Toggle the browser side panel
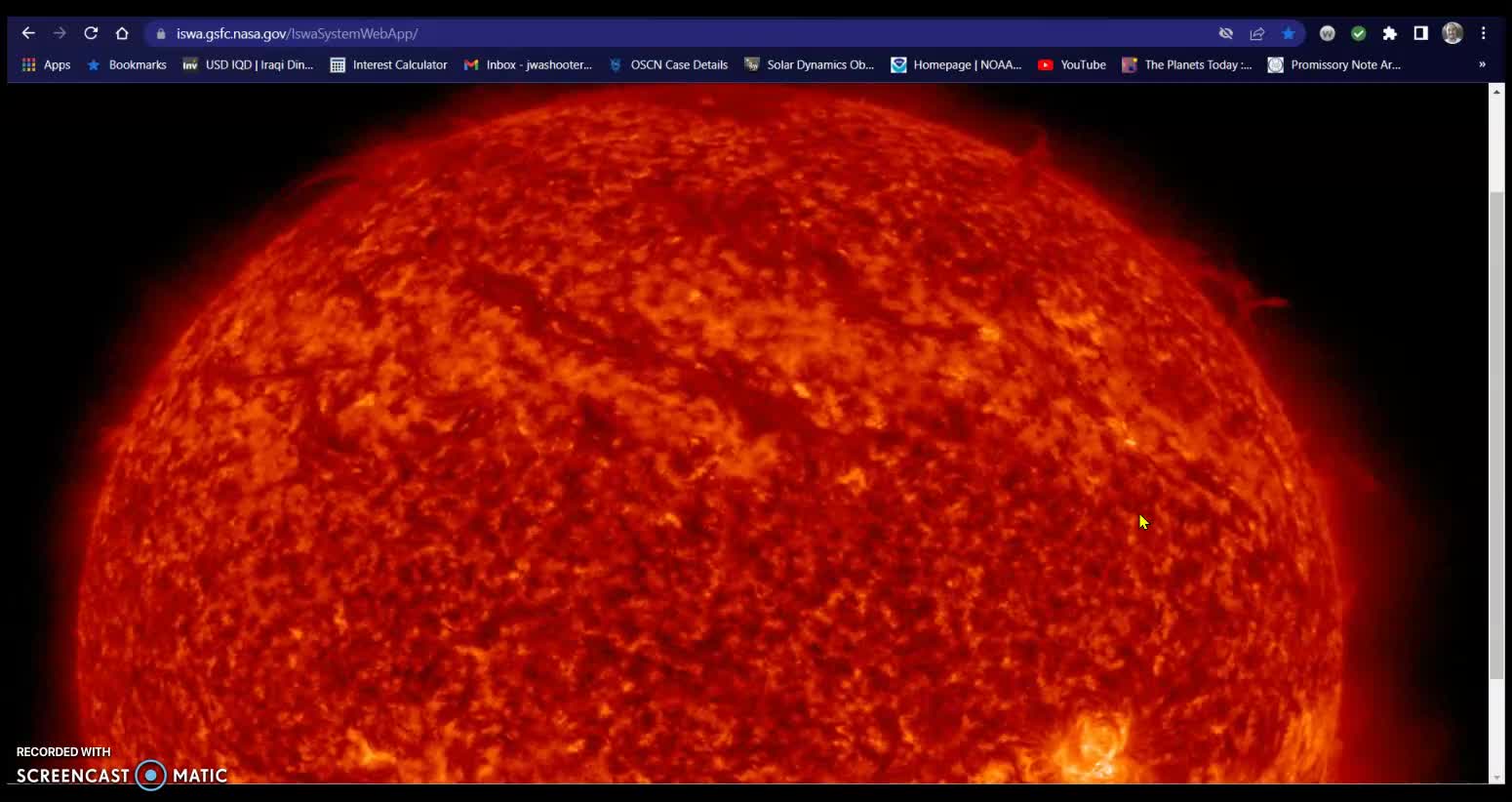 [1421, 33]
